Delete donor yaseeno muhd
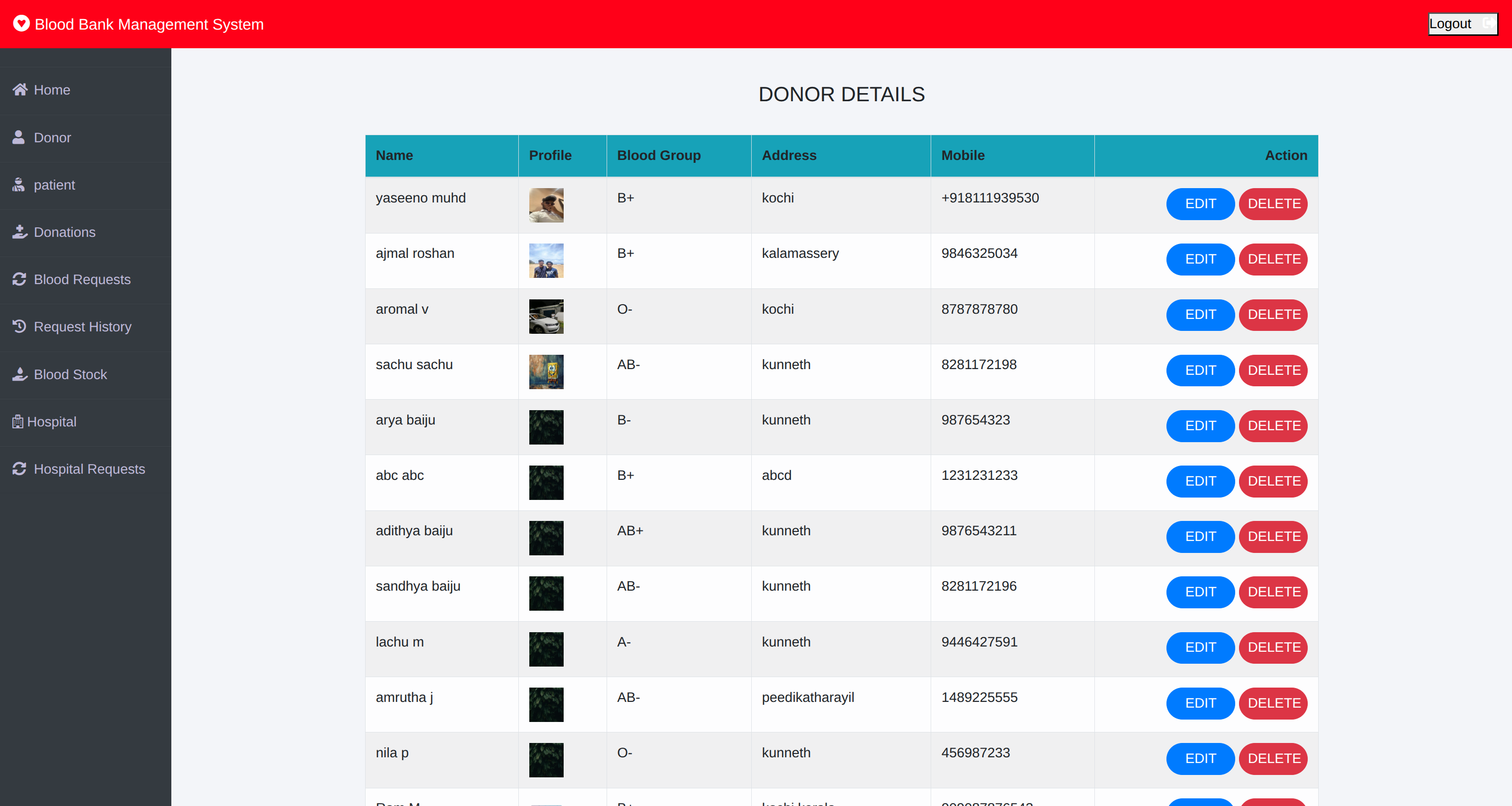This screenshot has height=806, width=1512. [x=1273, y=204]
